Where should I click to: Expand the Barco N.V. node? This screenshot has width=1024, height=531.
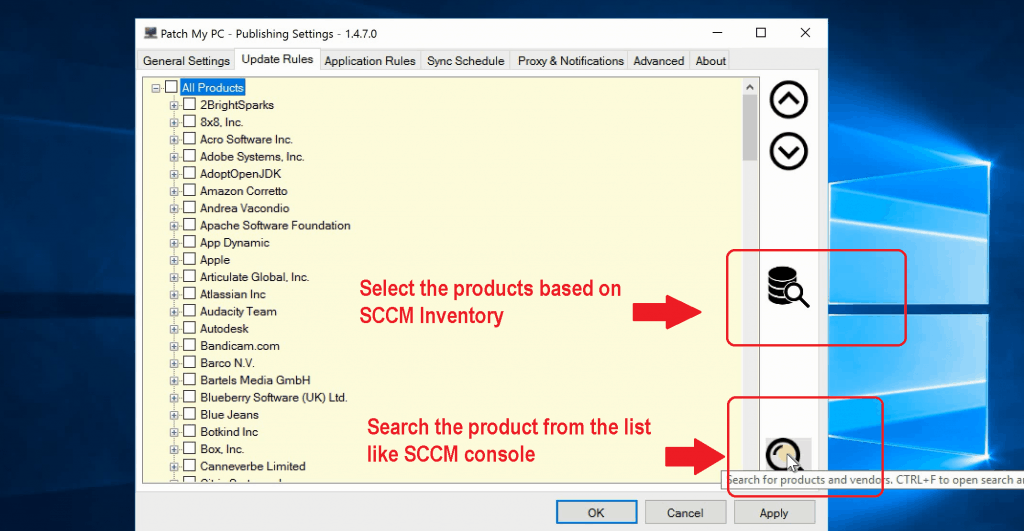point(174,364)
